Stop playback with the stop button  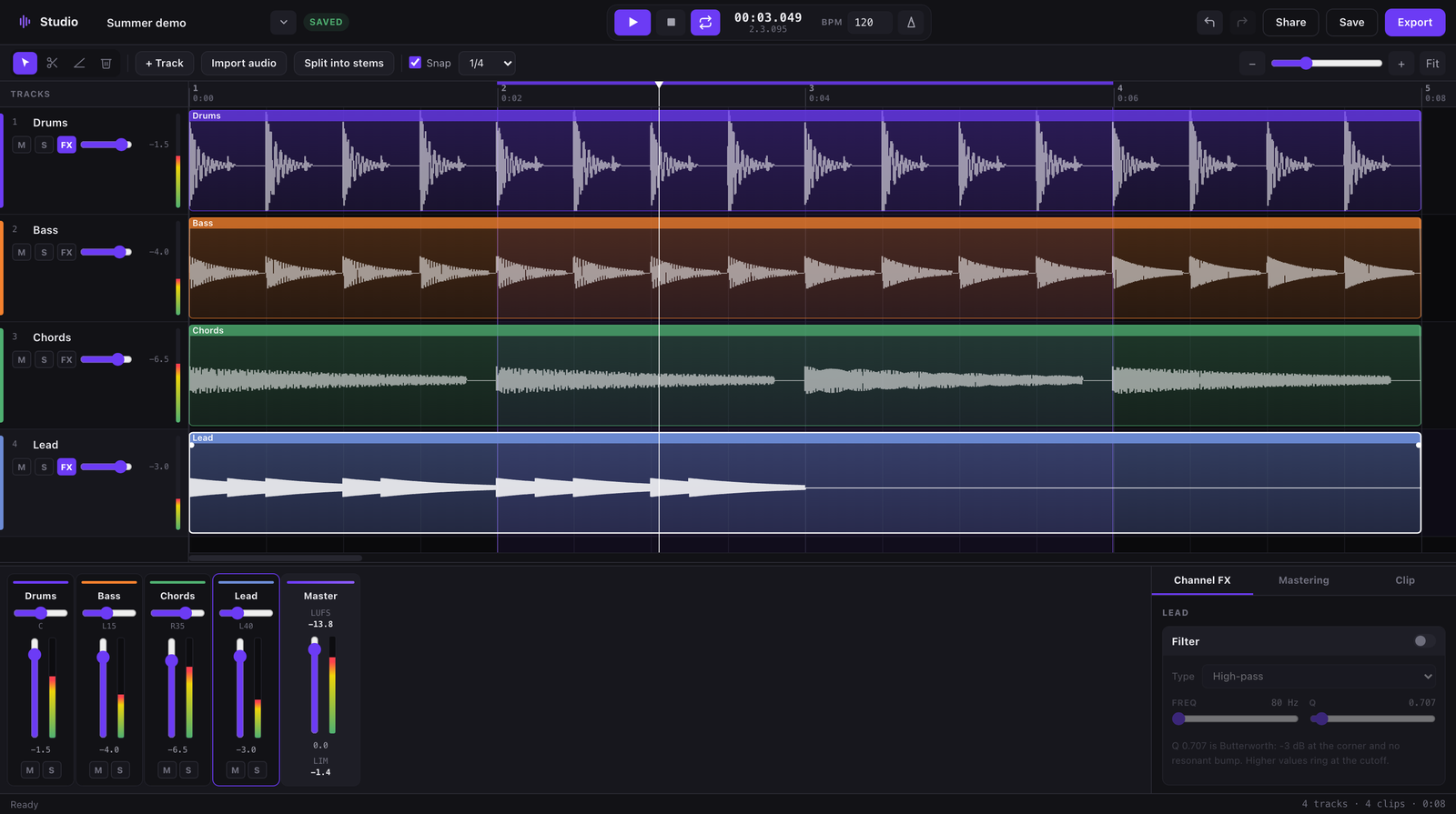[671, 22]
